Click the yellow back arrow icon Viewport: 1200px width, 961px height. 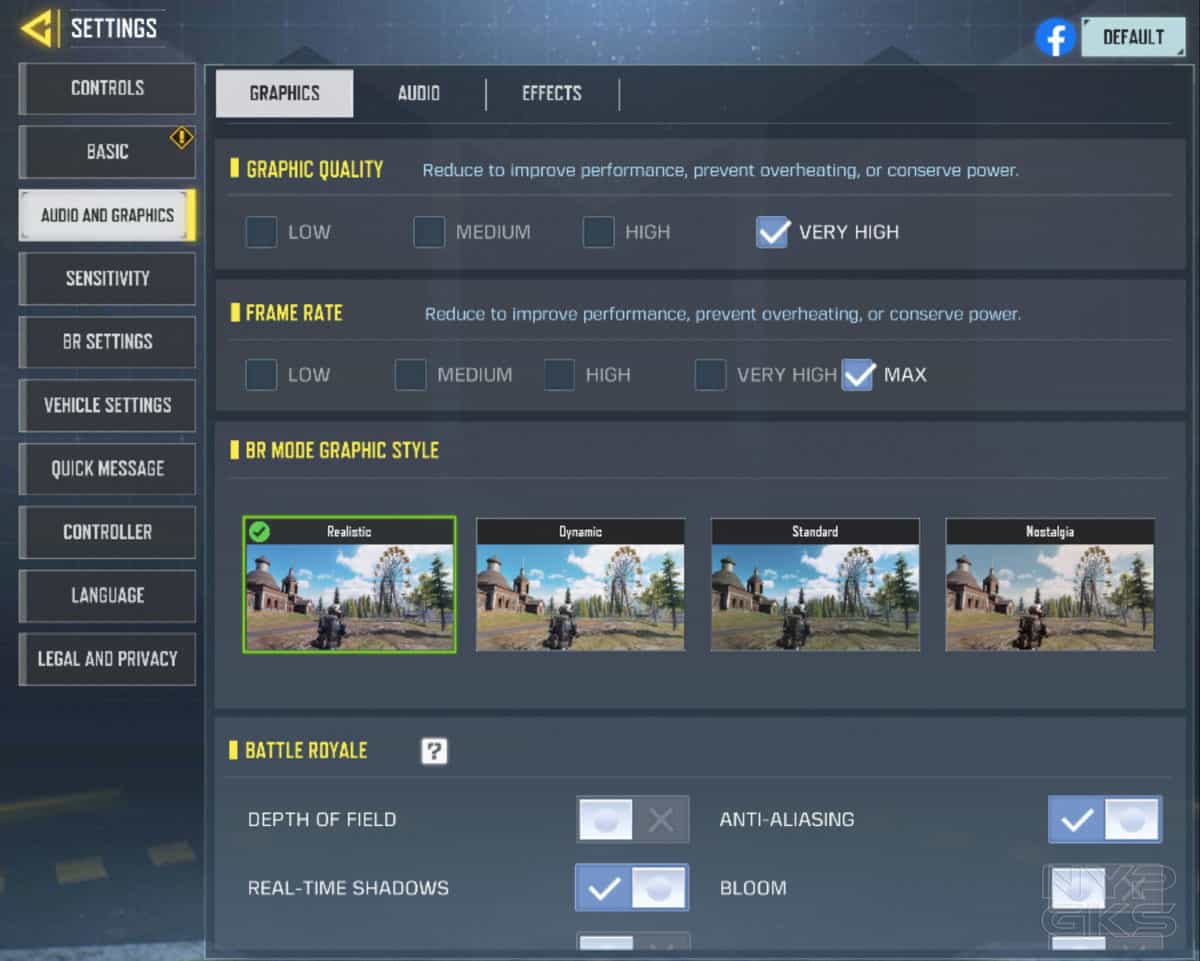point(38,29)
